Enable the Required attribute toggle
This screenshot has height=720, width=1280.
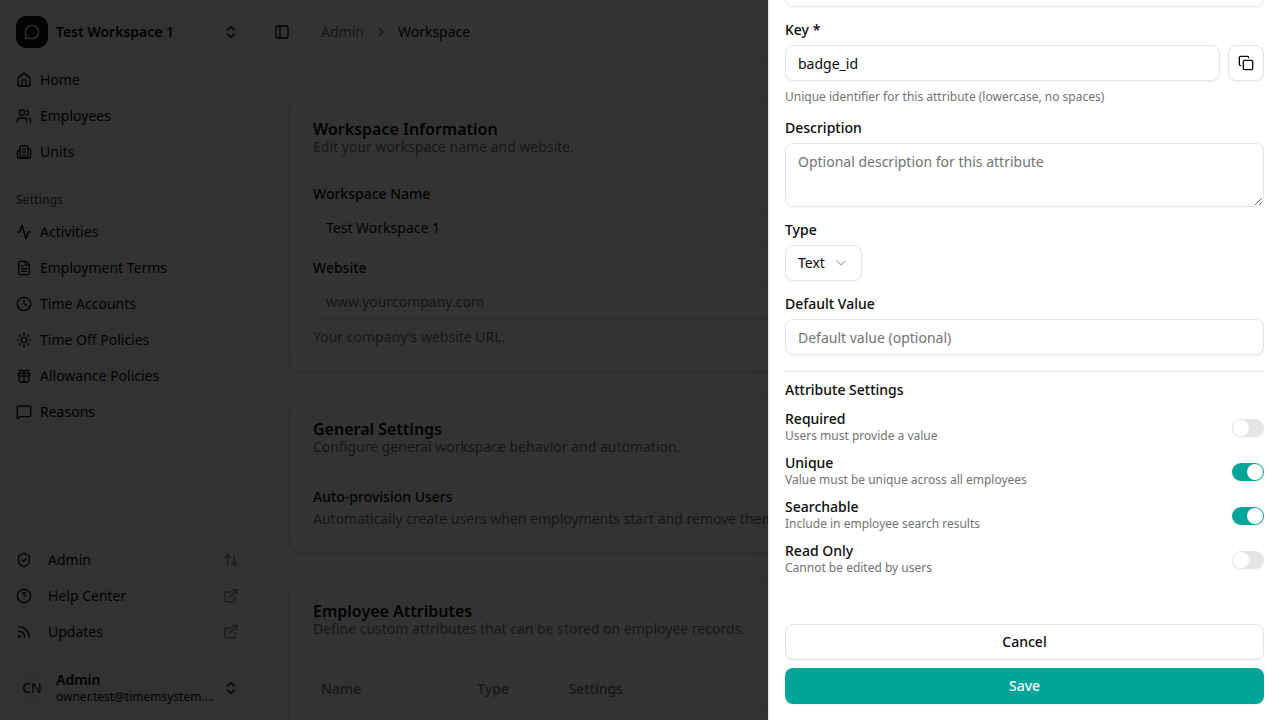(x=1248, y=428)
